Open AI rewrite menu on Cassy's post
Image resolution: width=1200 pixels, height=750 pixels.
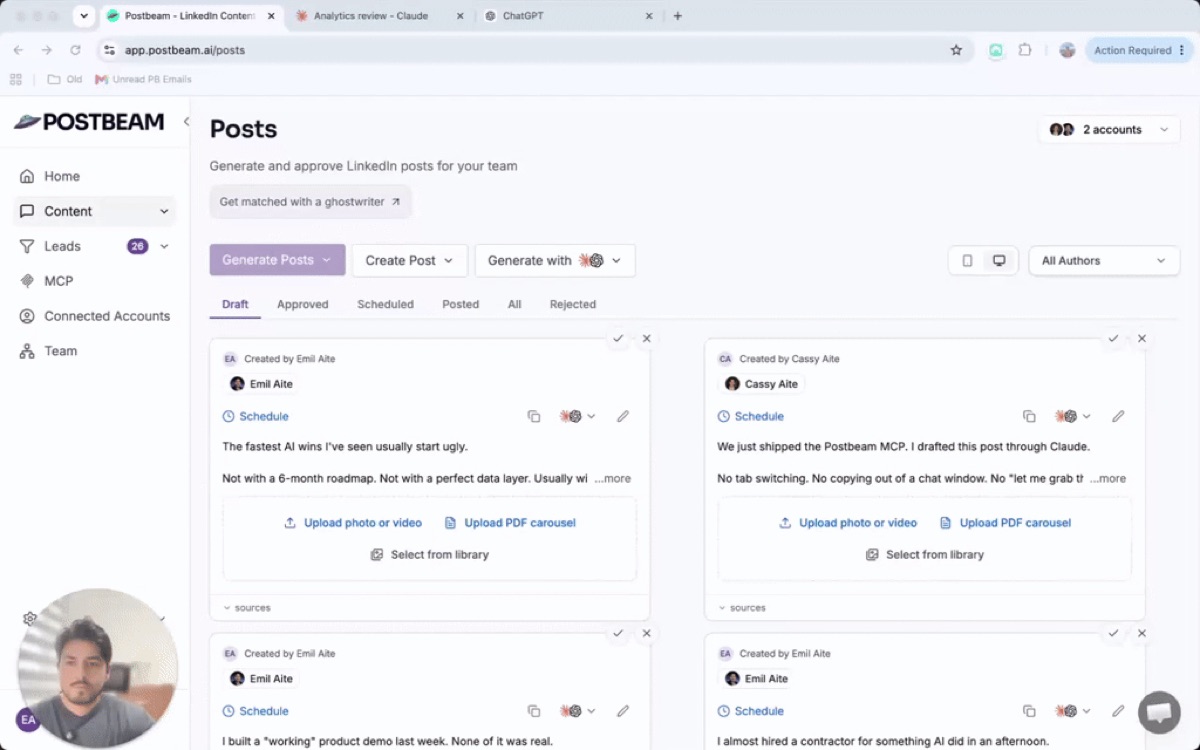click(x=1073, y=416)
